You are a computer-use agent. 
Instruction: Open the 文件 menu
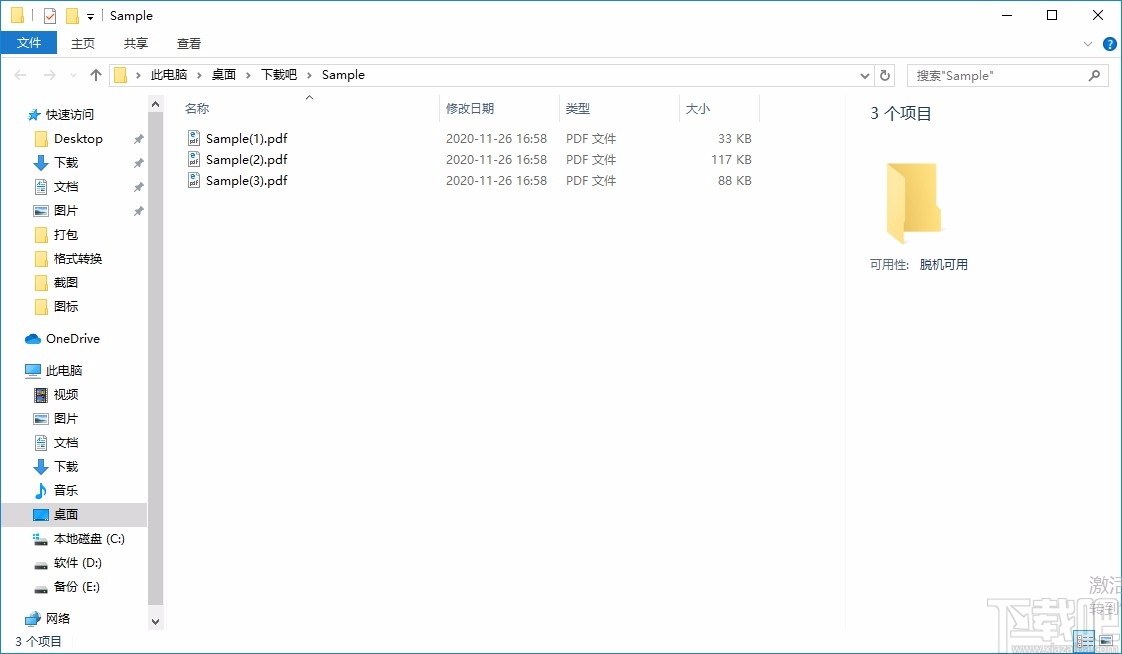pos(29,43)
